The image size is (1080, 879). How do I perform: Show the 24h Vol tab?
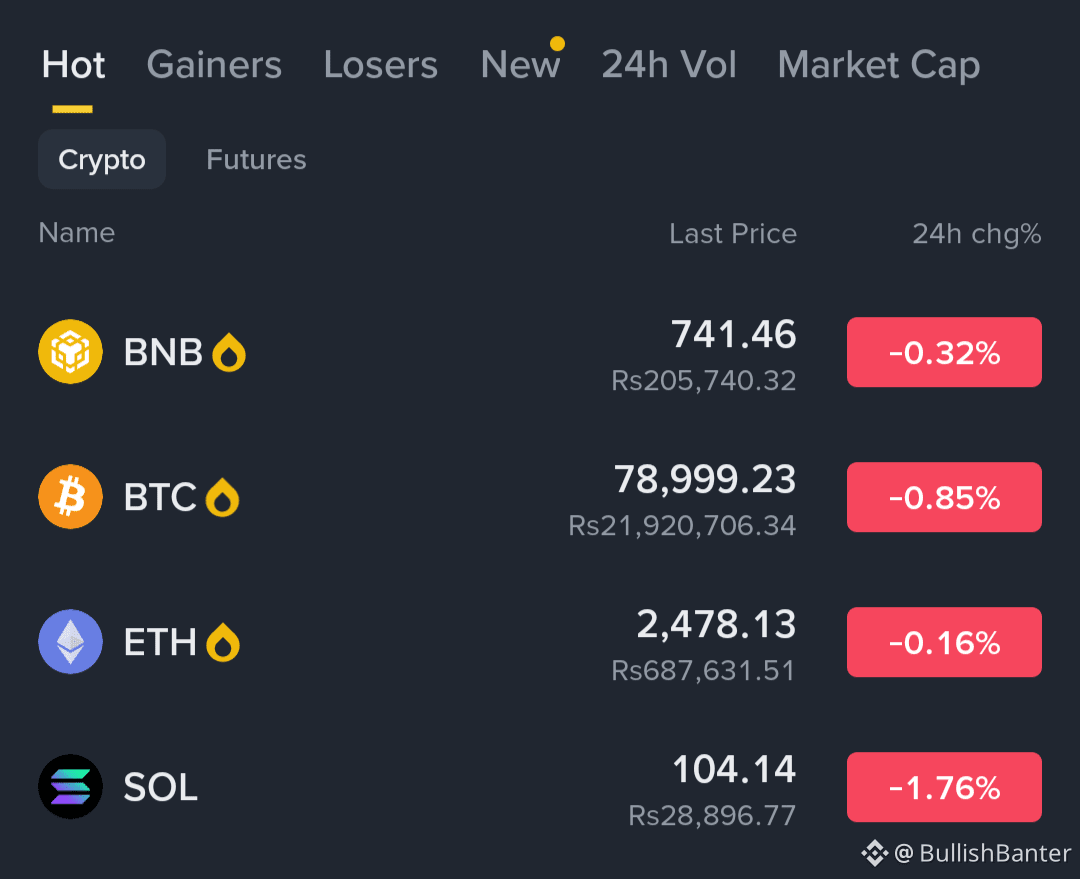[669, 65]
